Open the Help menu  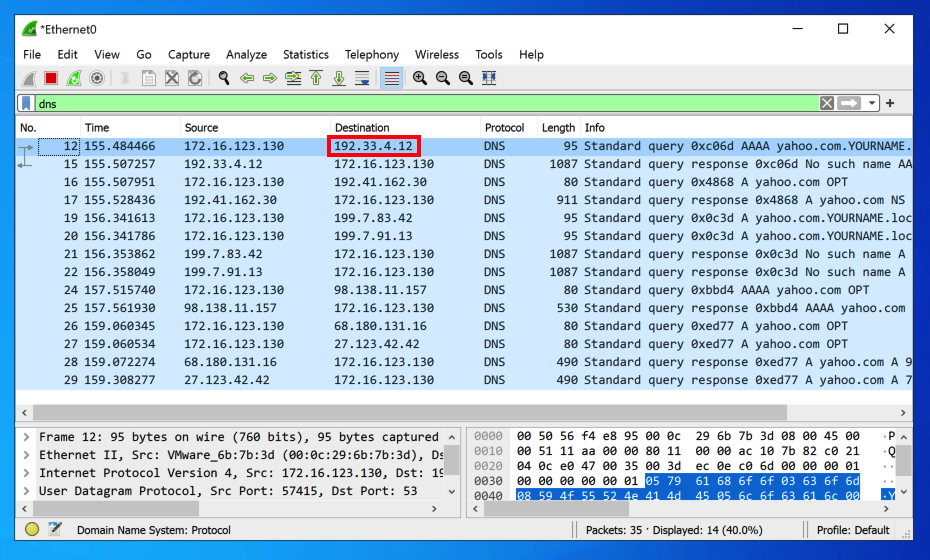point(531,55)
